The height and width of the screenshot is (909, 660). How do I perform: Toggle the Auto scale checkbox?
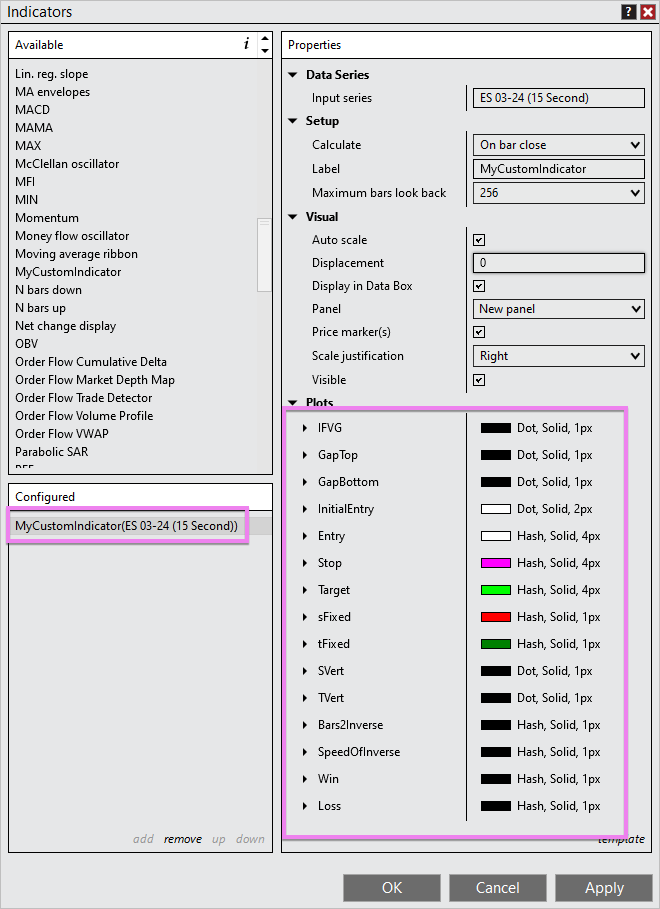(479, 240)
